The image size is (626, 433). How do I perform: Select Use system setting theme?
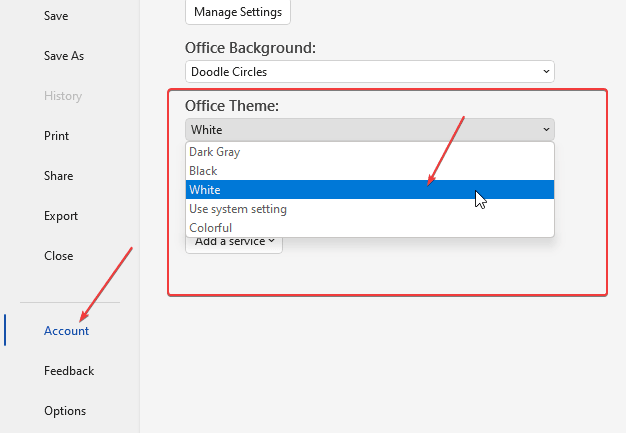(x=370, y=209)
